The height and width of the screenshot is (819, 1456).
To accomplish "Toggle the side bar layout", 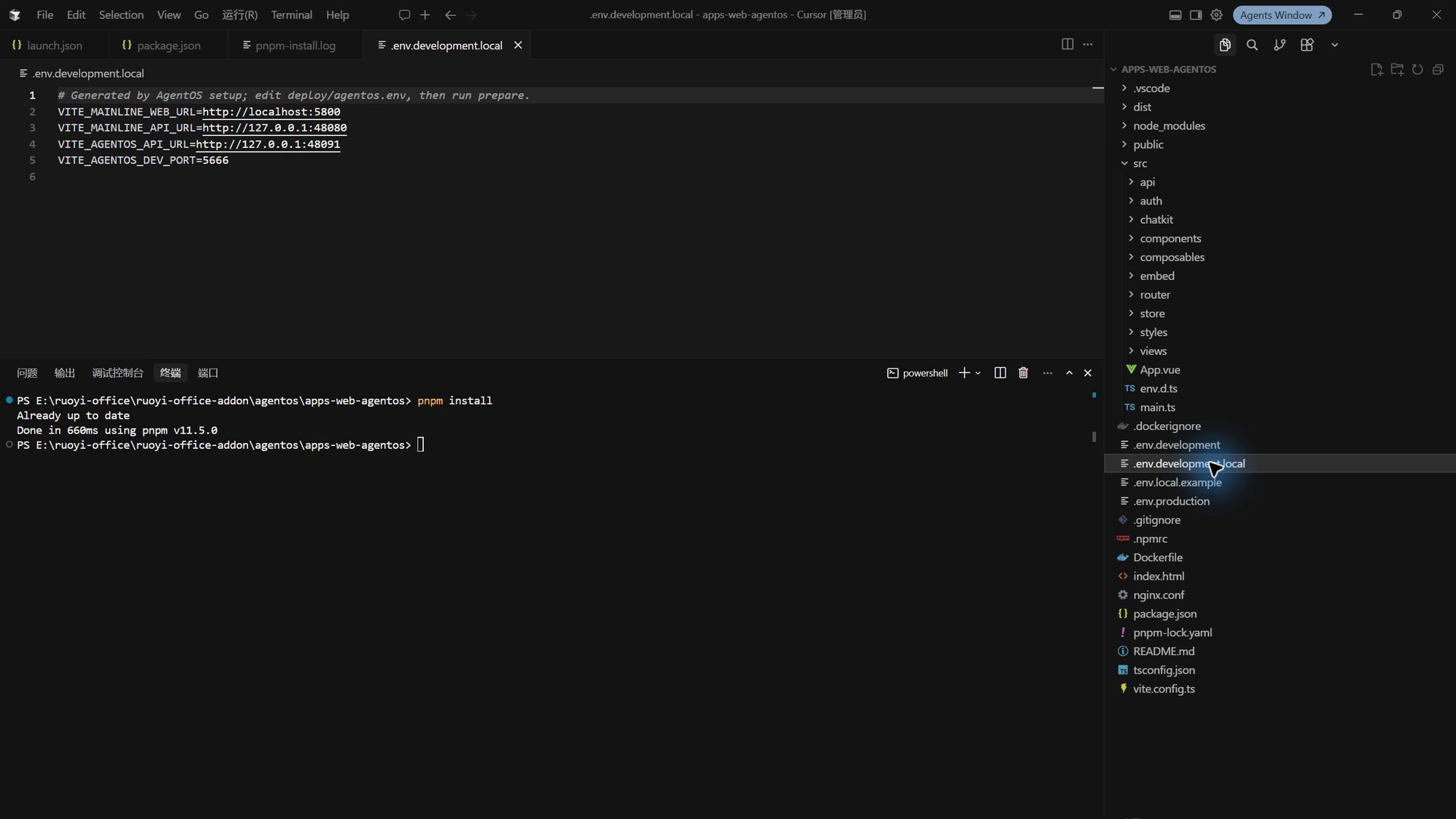I will click(1196, 15).
